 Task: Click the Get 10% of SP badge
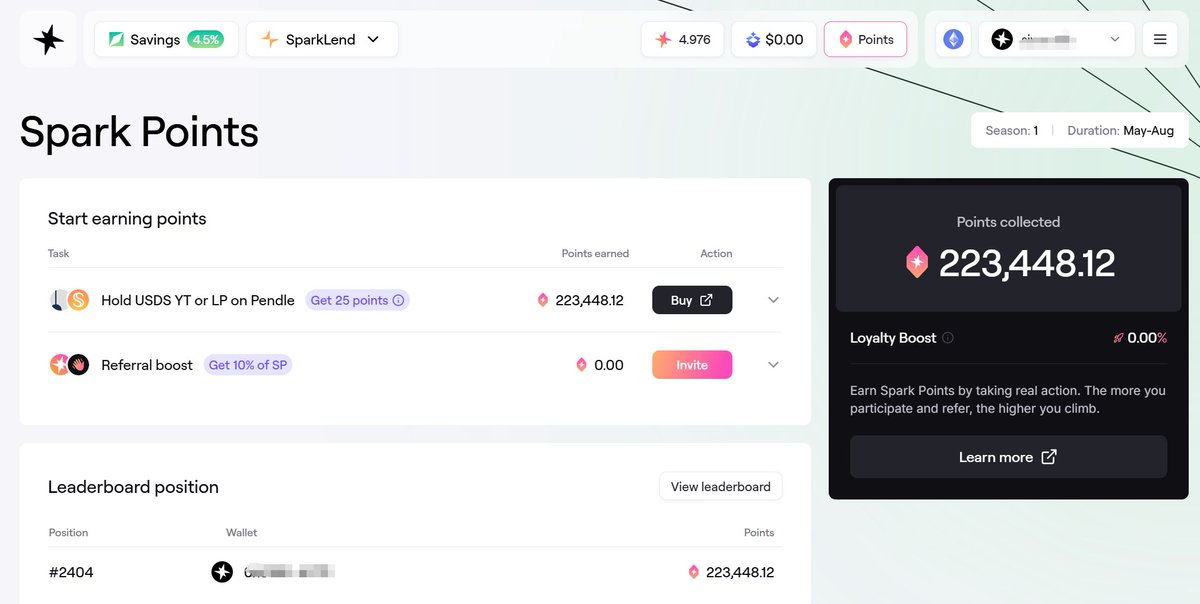248,365
